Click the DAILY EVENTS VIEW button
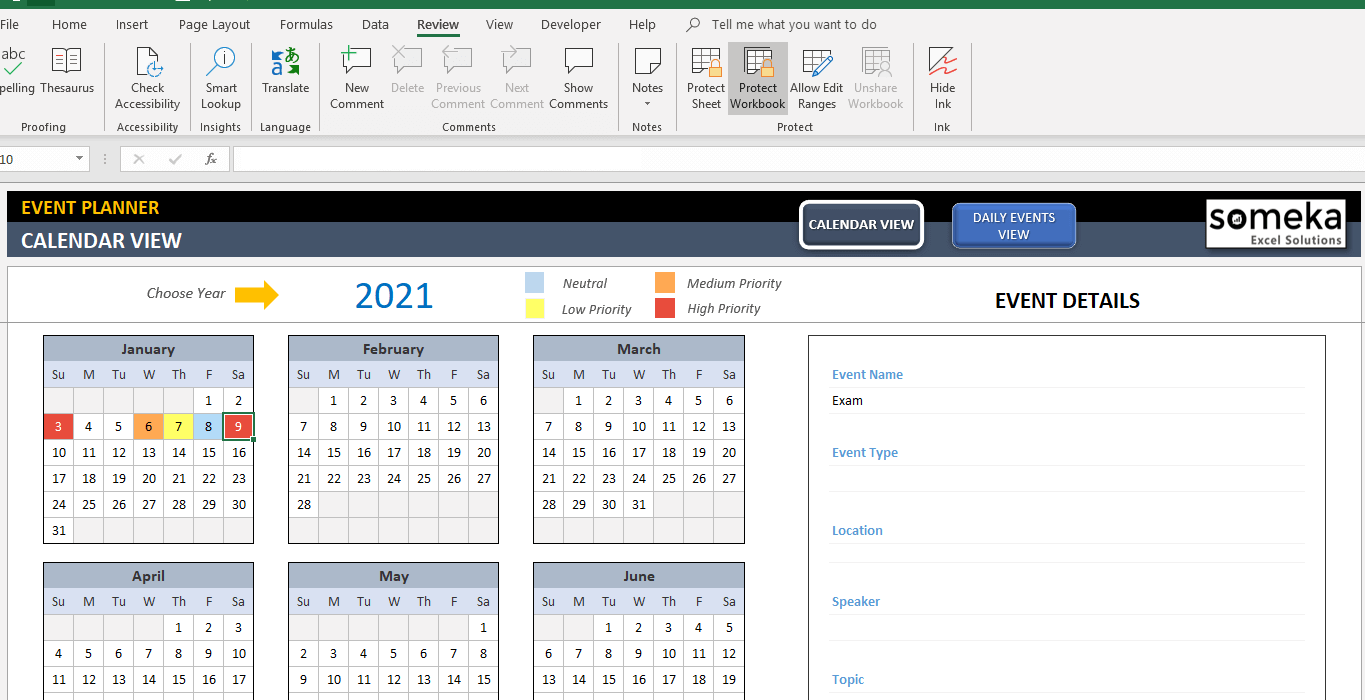 pyautogui.click(x=1013, y=226)
